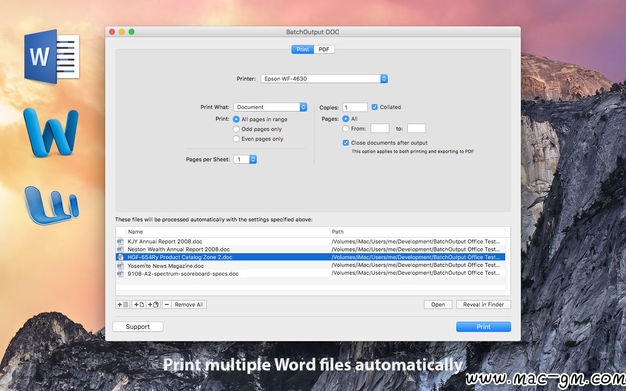Click document icon of KJY Annual Report 2008.doc

[120, 242]
